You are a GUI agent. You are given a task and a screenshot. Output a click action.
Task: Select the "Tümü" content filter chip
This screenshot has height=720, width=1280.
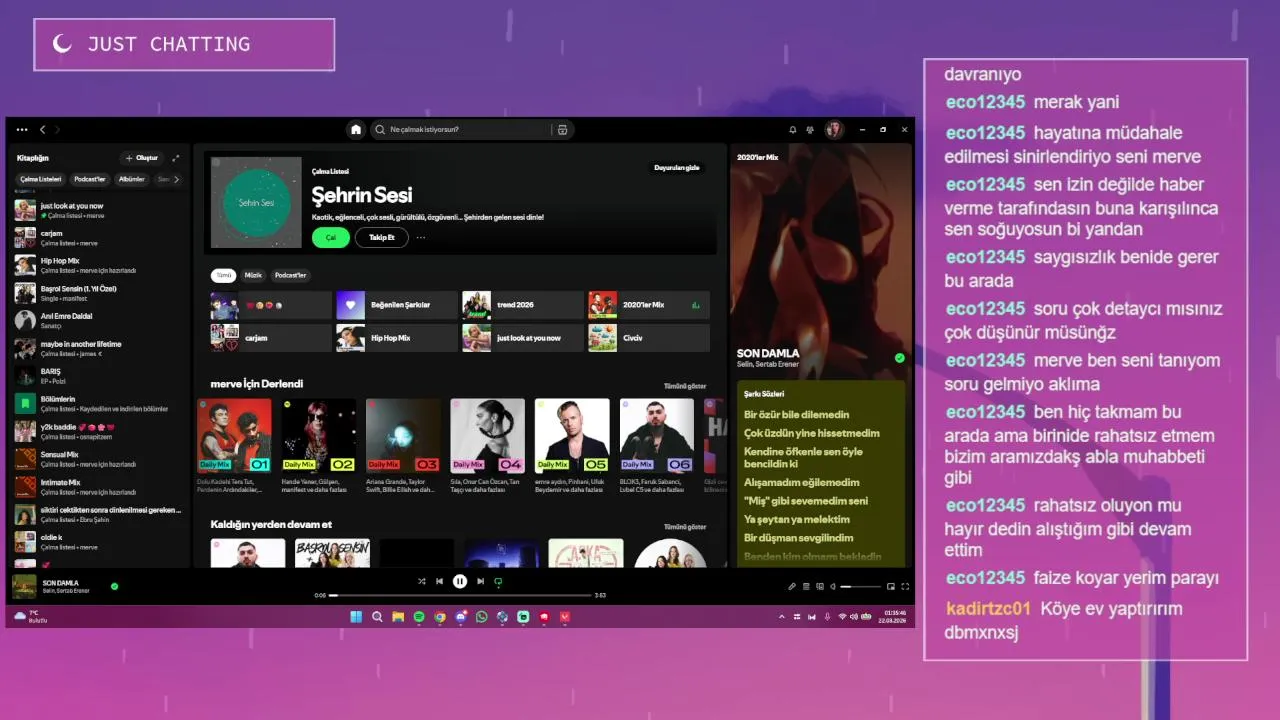[224, 275]
